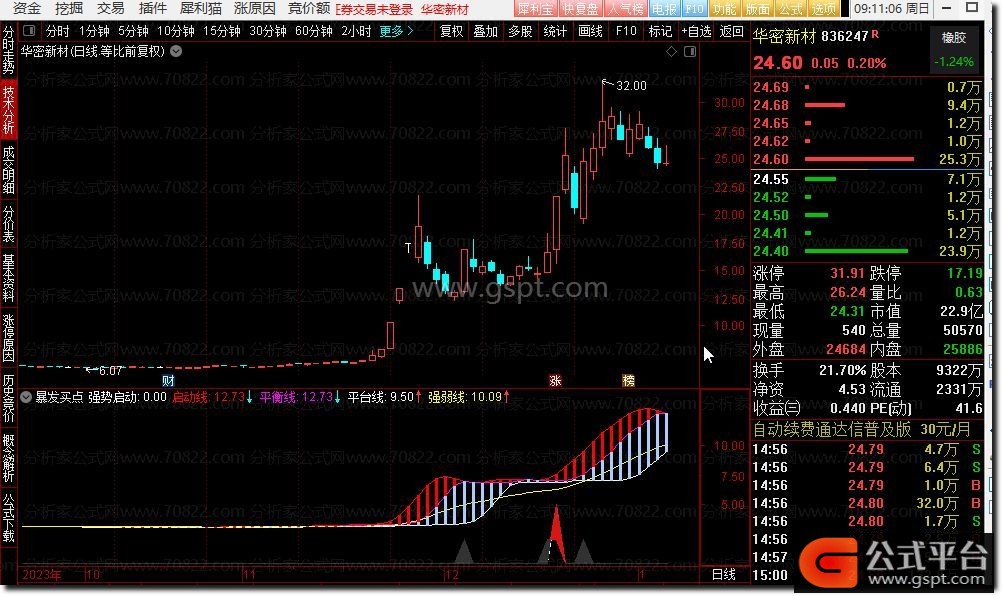
Task: Click the 财 marker on the timeline
Action: click(168, 381)
